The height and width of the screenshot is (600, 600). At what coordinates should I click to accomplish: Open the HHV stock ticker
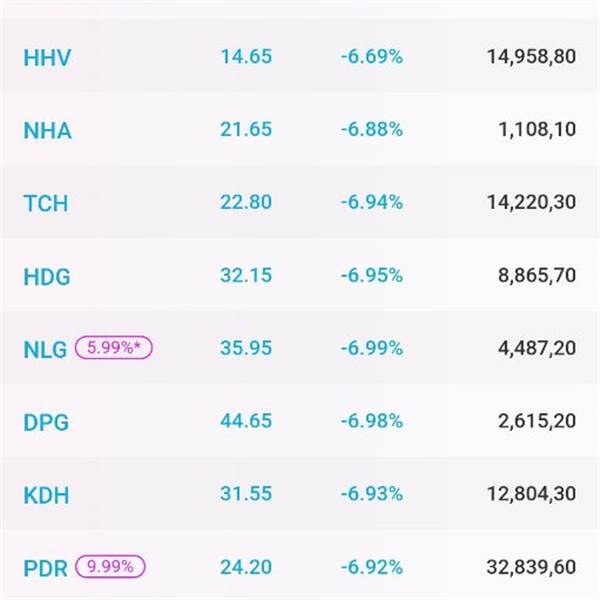pos(47,57)
